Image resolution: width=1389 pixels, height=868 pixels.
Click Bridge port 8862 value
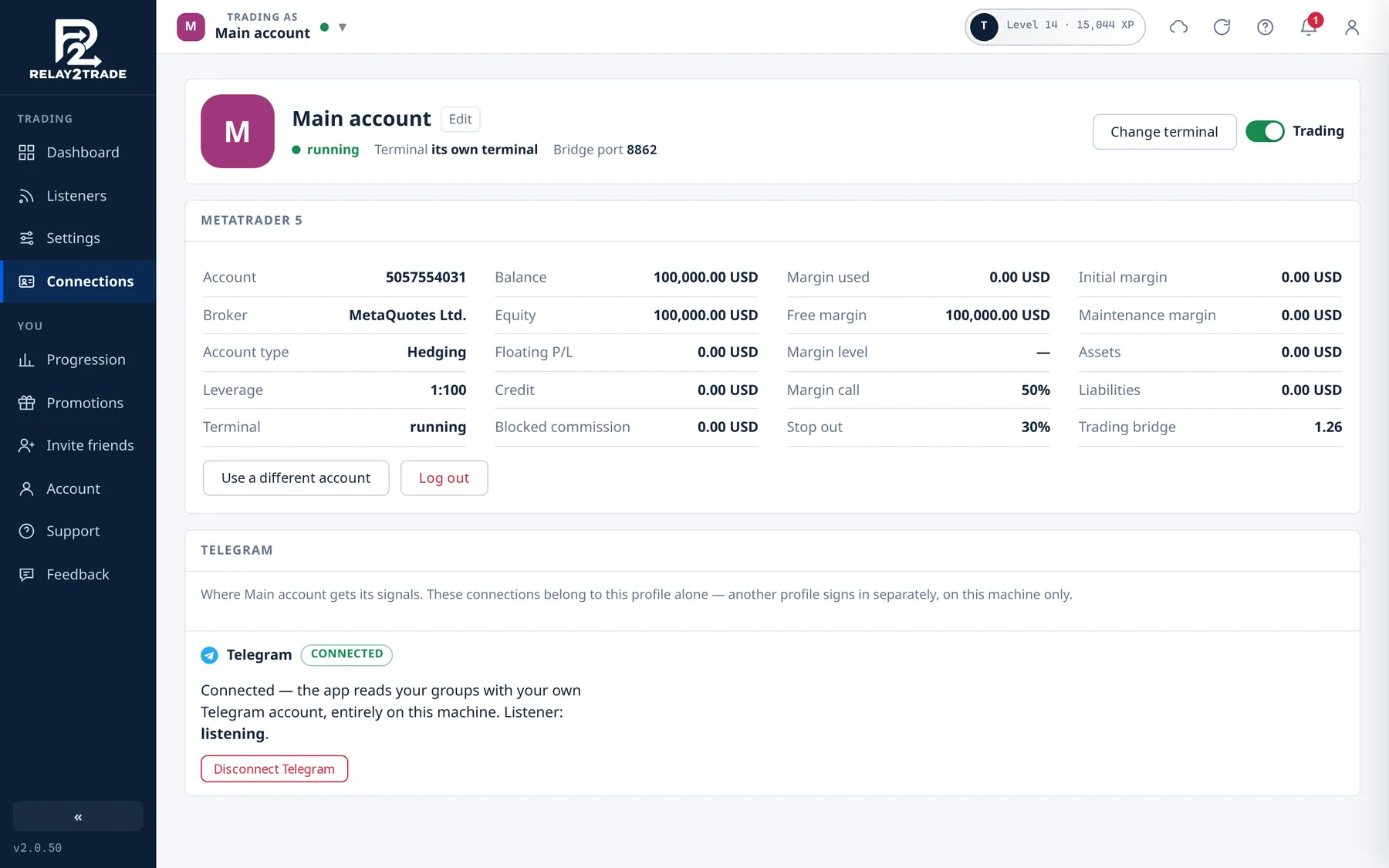pyautogui.click(x=641, y=150)
